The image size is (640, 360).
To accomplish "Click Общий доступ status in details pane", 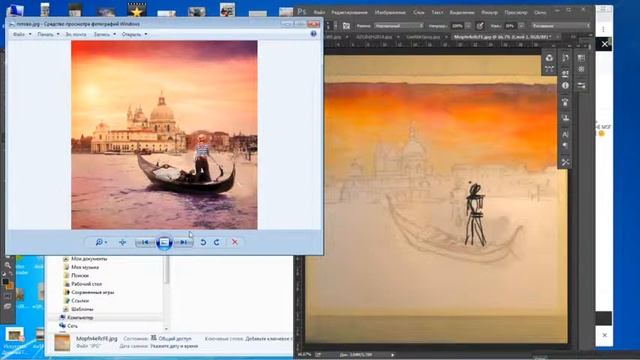I will coord(176,338).
